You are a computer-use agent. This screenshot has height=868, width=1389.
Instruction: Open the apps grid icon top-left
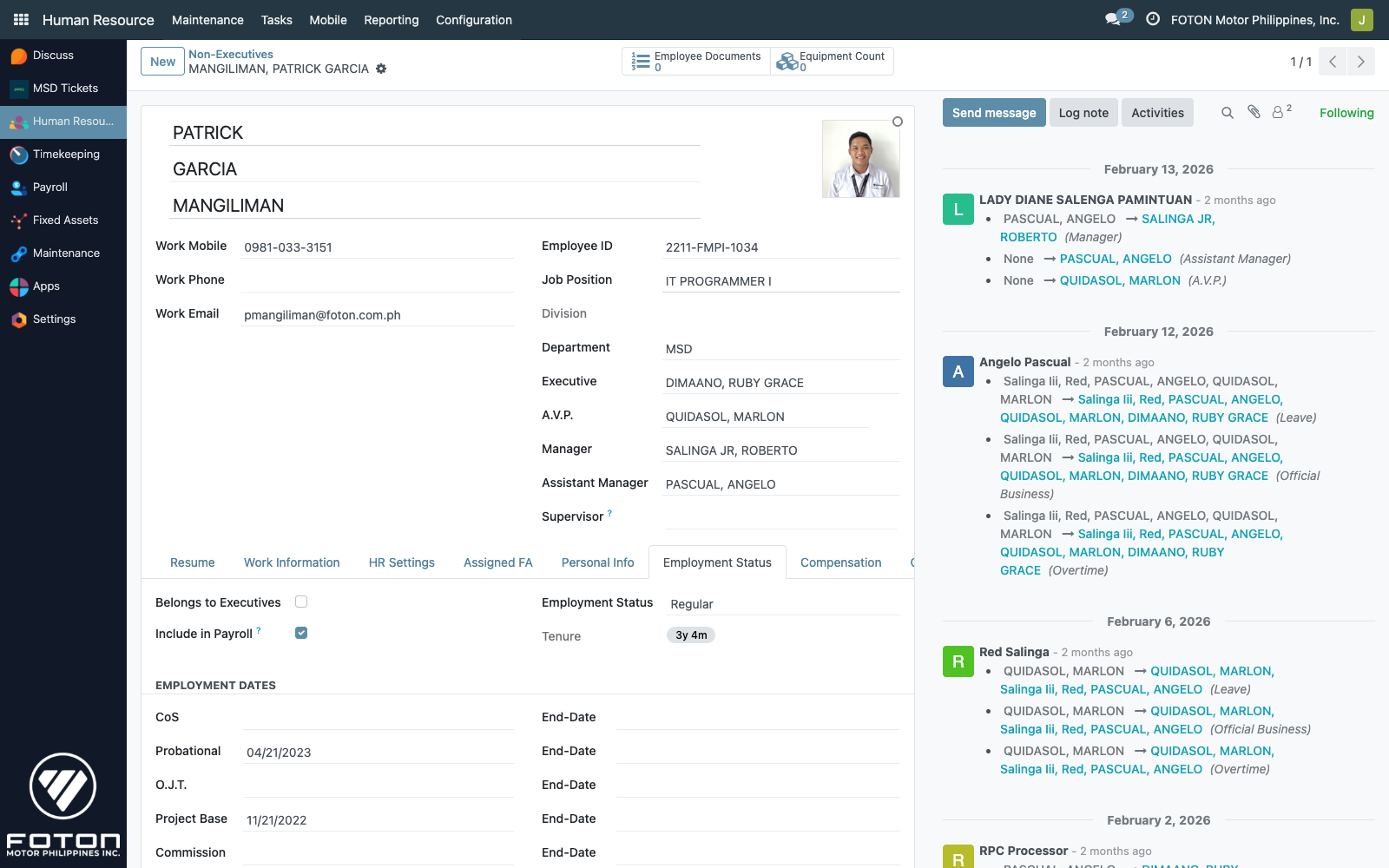20,19
